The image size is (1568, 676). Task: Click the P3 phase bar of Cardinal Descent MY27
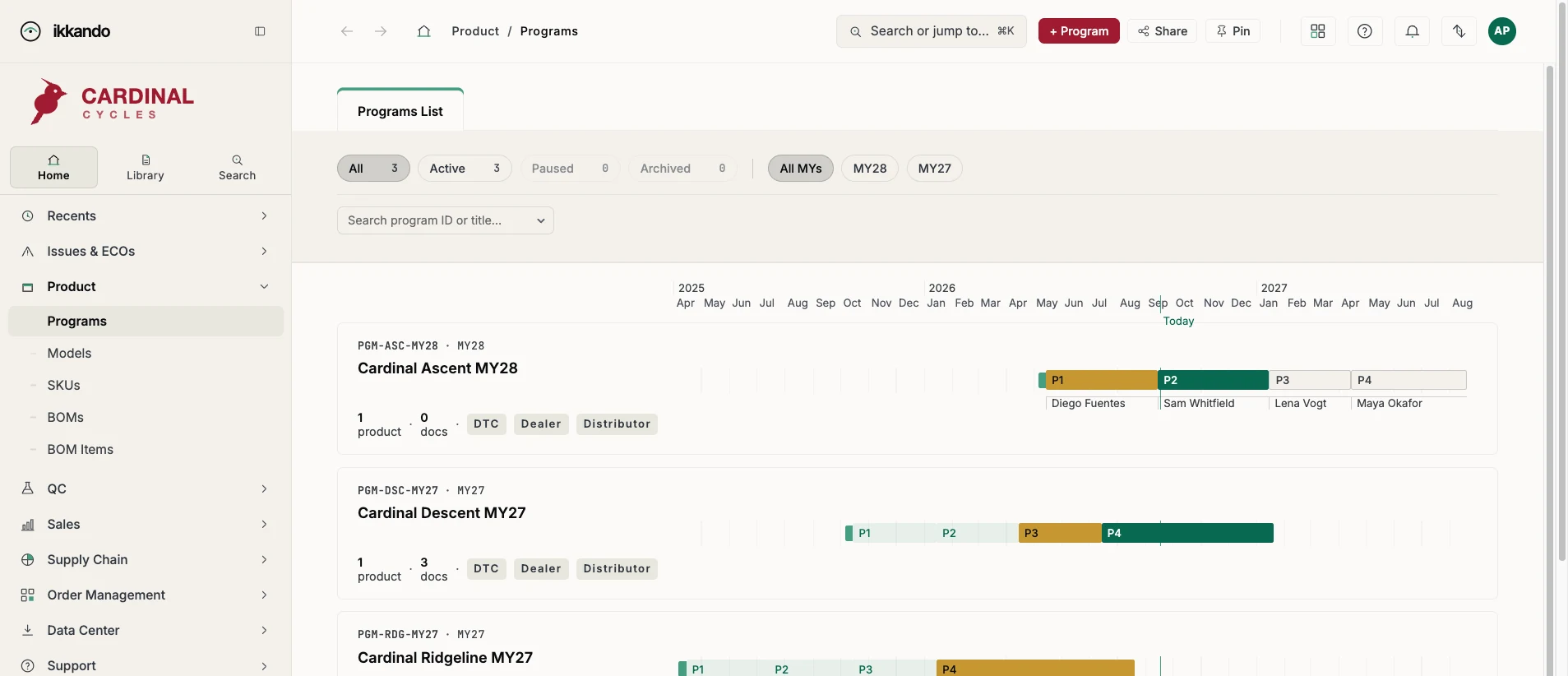point(1060,533)
